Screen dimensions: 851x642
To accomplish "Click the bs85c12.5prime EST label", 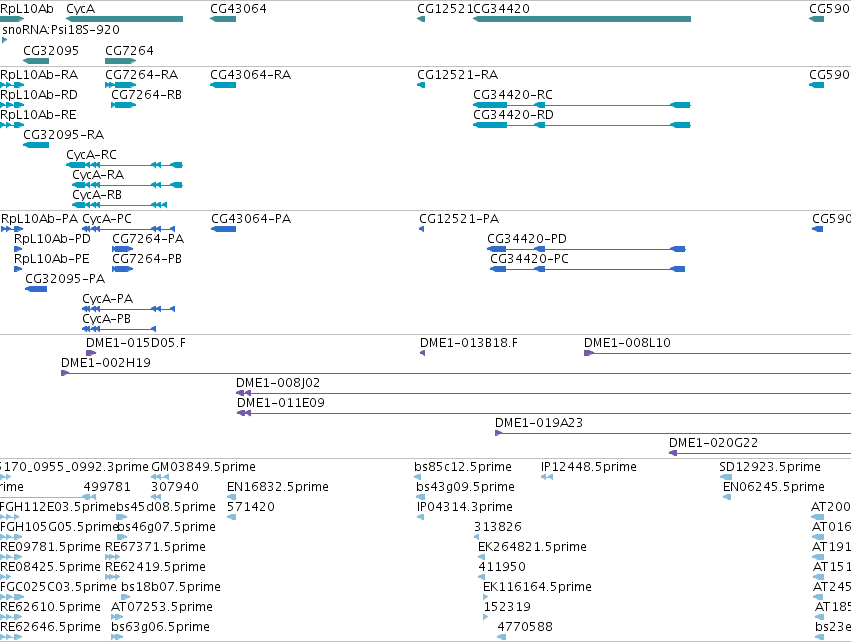I will tap(462, 467).
